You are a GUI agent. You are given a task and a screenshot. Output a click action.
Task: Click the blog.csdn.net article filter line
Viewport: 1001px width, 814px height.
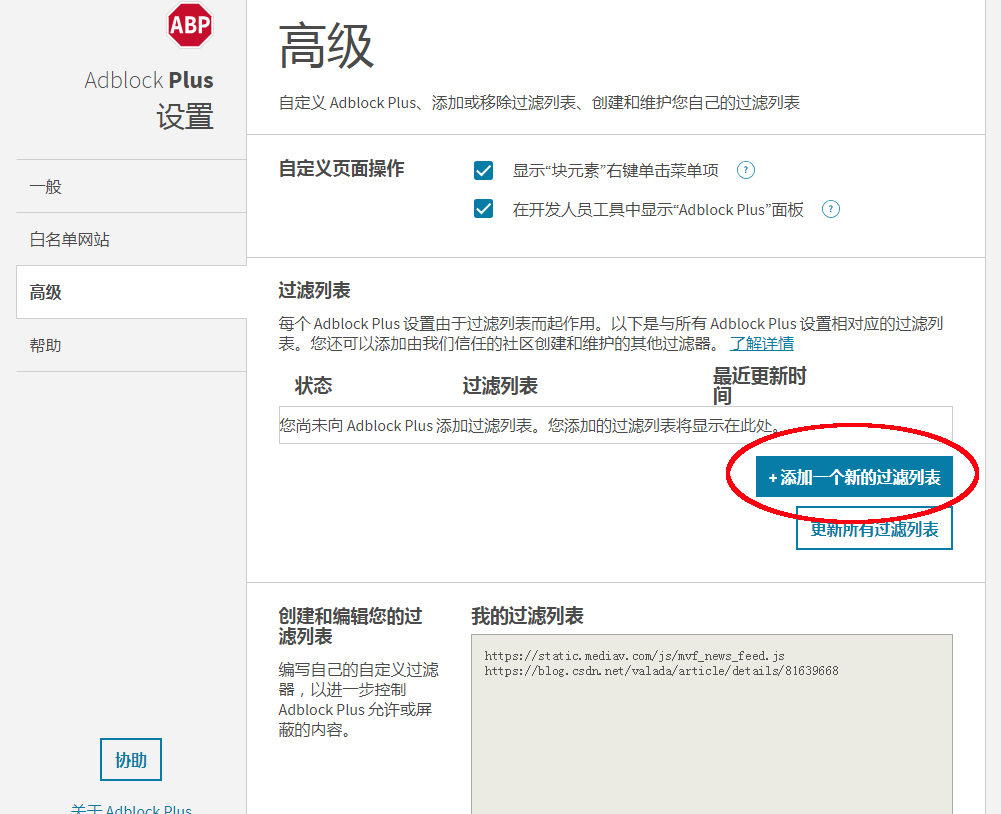pyautogui.click(x=661, y=671)
